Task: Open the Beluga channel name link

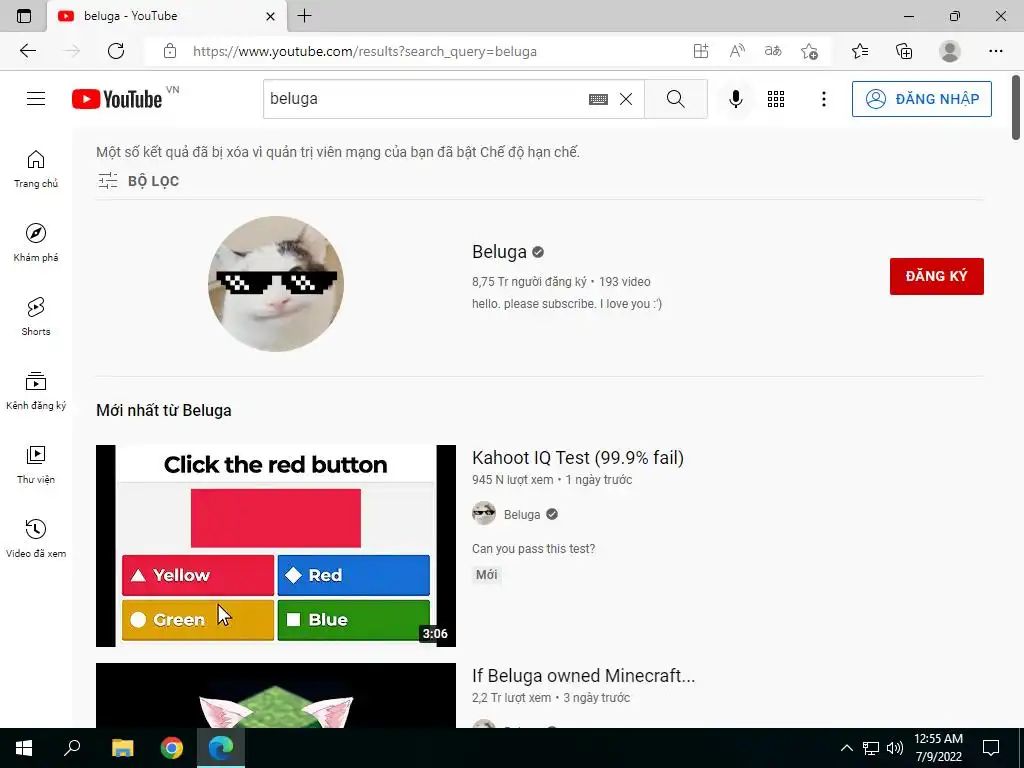Action: 500,252
